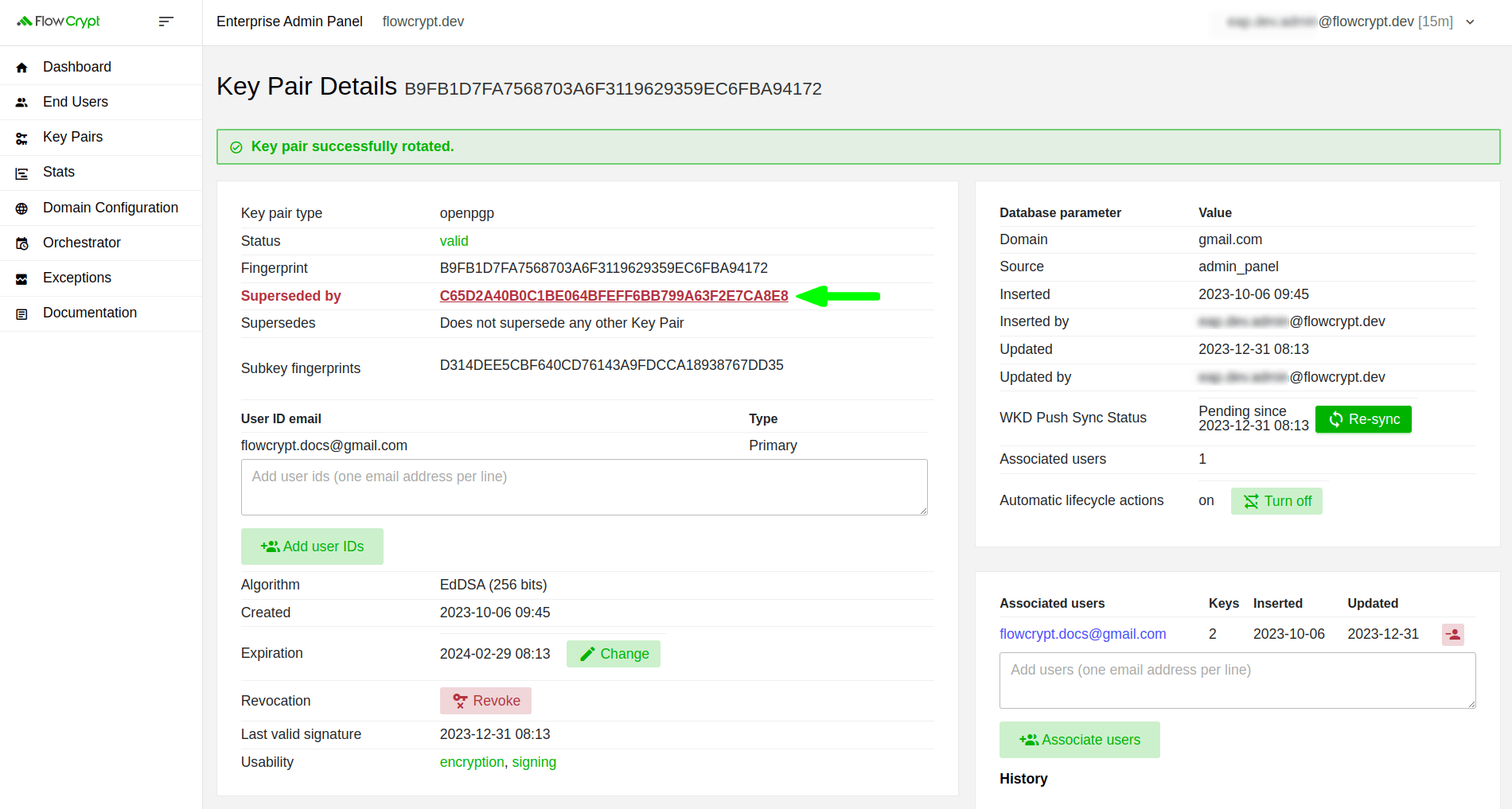
Task: Revoke this key pair
Action: pyautogui.click(x=485, y=701)
